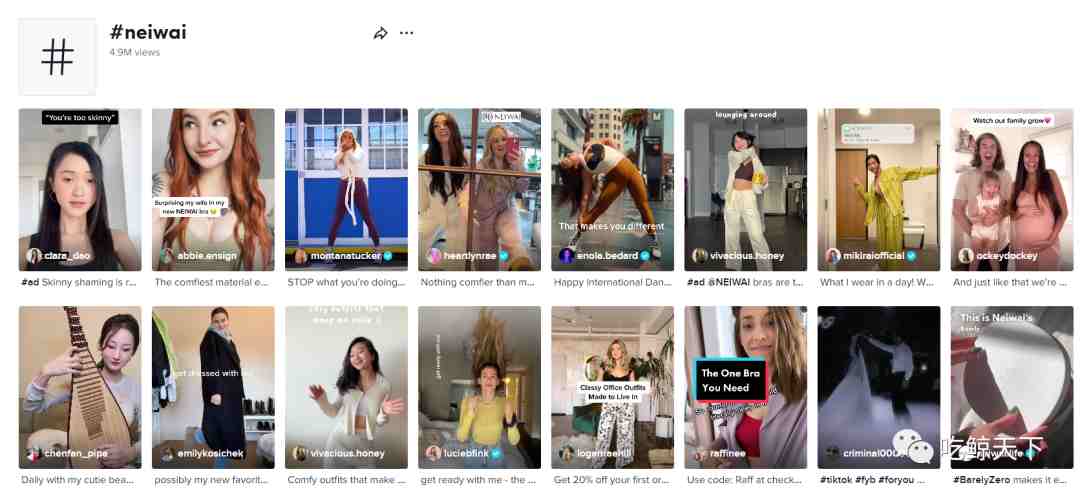Play the "You're too skinny" video
The height and width of the screenshot is (496, 1080).
point(80,189)
